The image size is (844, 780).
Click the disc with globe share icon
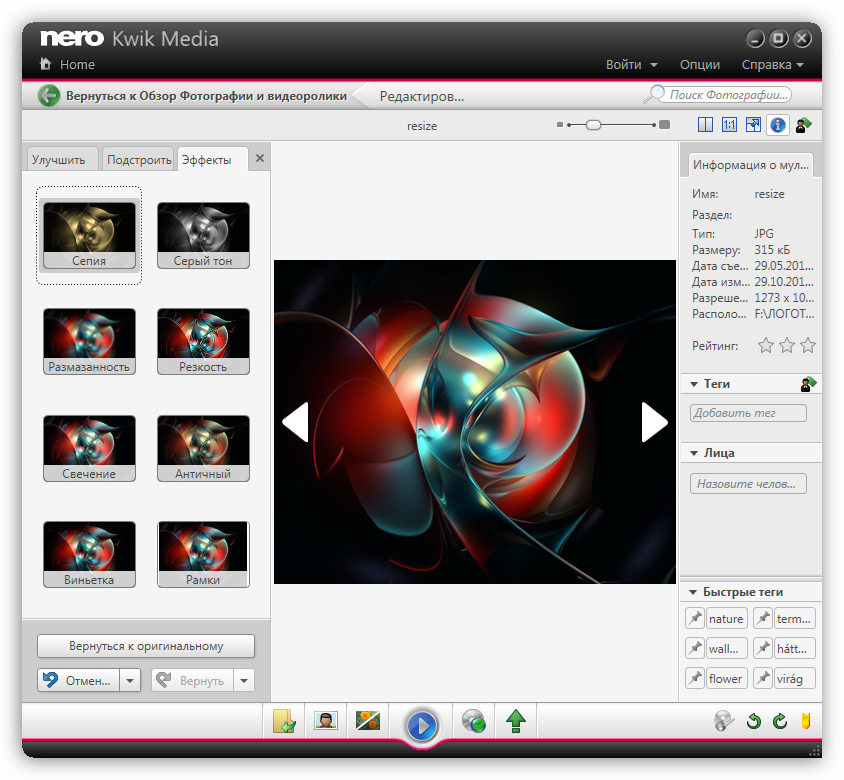coord(474,721)
